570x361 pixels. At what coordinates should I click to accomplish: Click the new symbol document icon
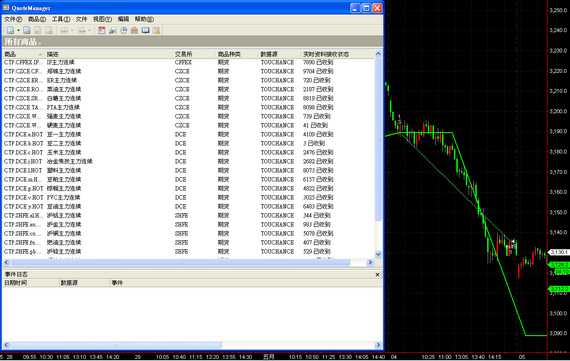pyautogui.click(x=10, y=31)
